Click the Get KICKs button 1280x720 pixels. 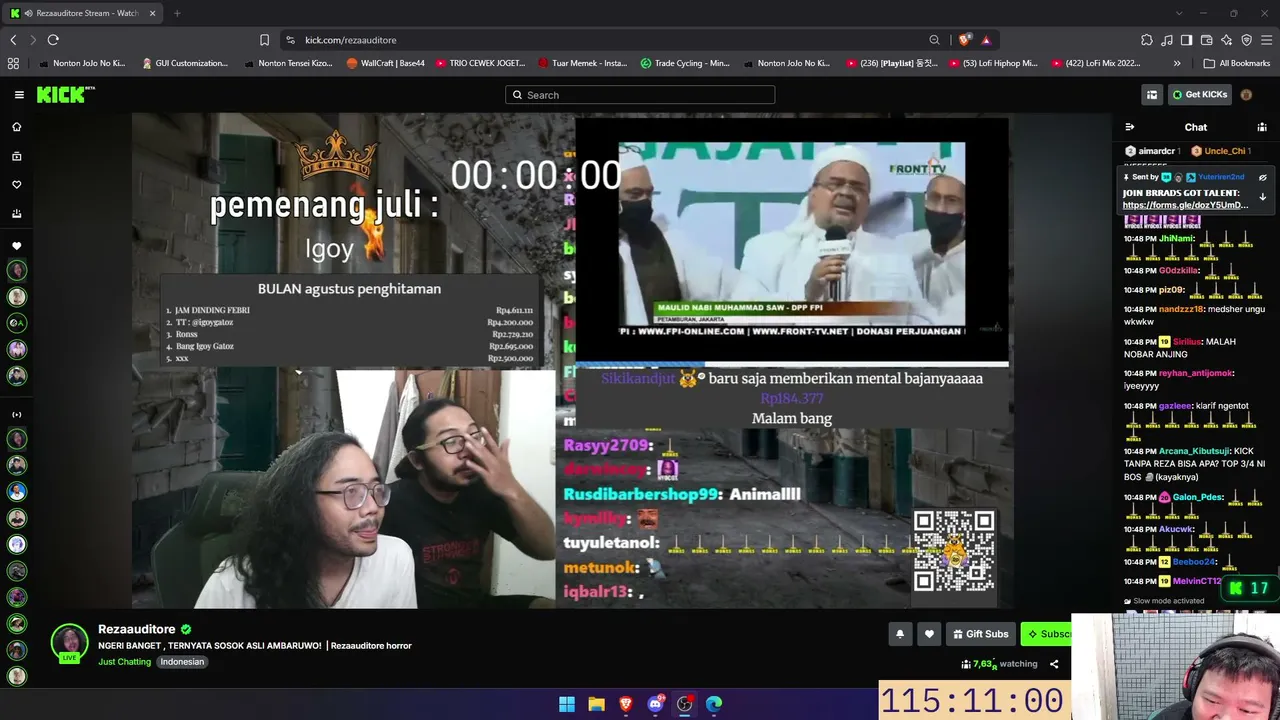(x=1200, y=95)
